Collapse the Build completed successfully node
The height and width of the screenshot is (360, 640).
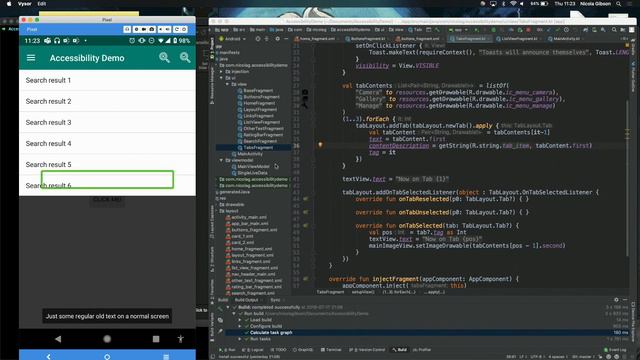click(x=228, y=307)
